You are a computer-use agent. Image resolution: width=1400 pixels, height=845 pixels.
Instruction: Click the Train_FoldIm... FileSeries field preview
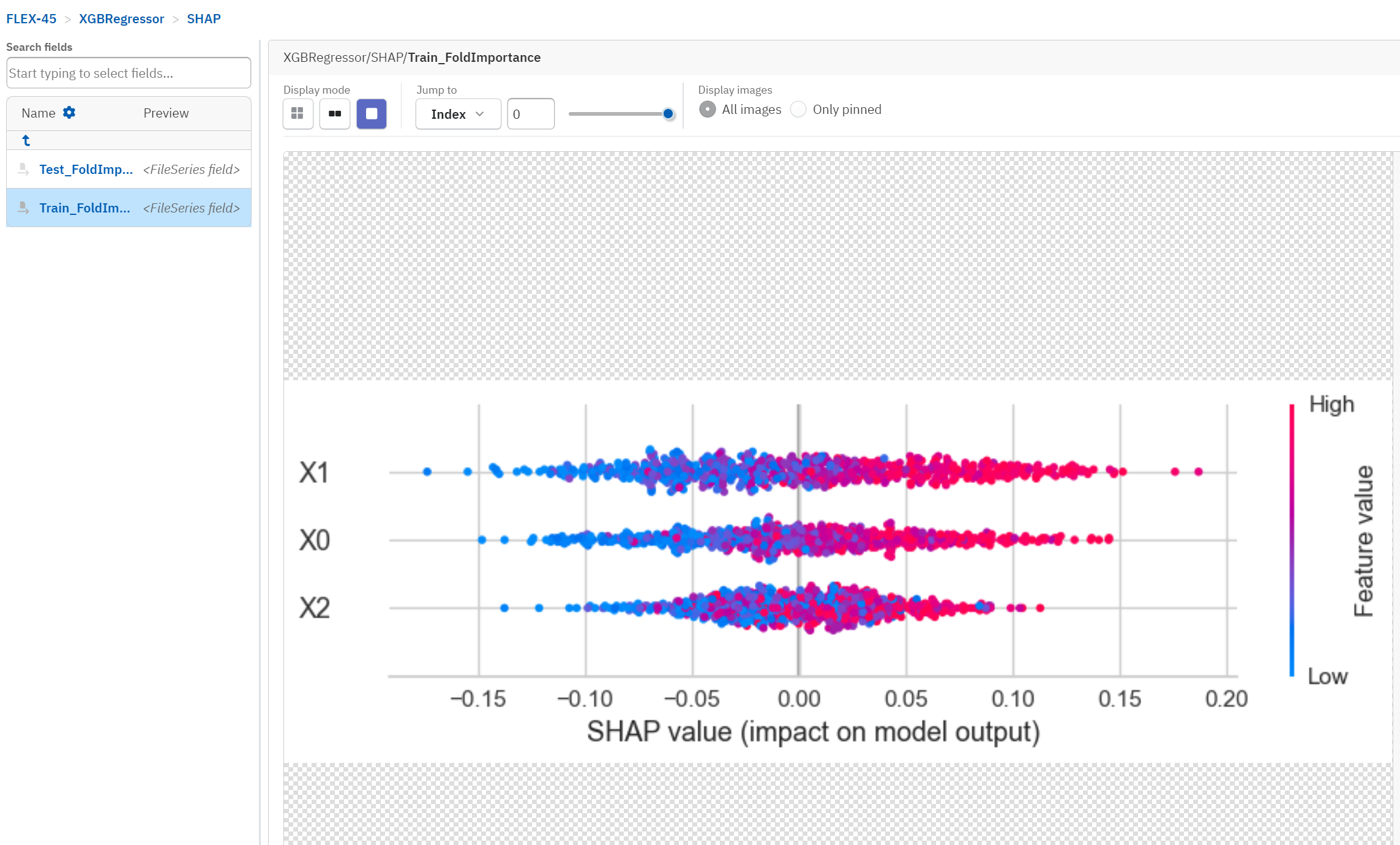click(x=192, y=208)
